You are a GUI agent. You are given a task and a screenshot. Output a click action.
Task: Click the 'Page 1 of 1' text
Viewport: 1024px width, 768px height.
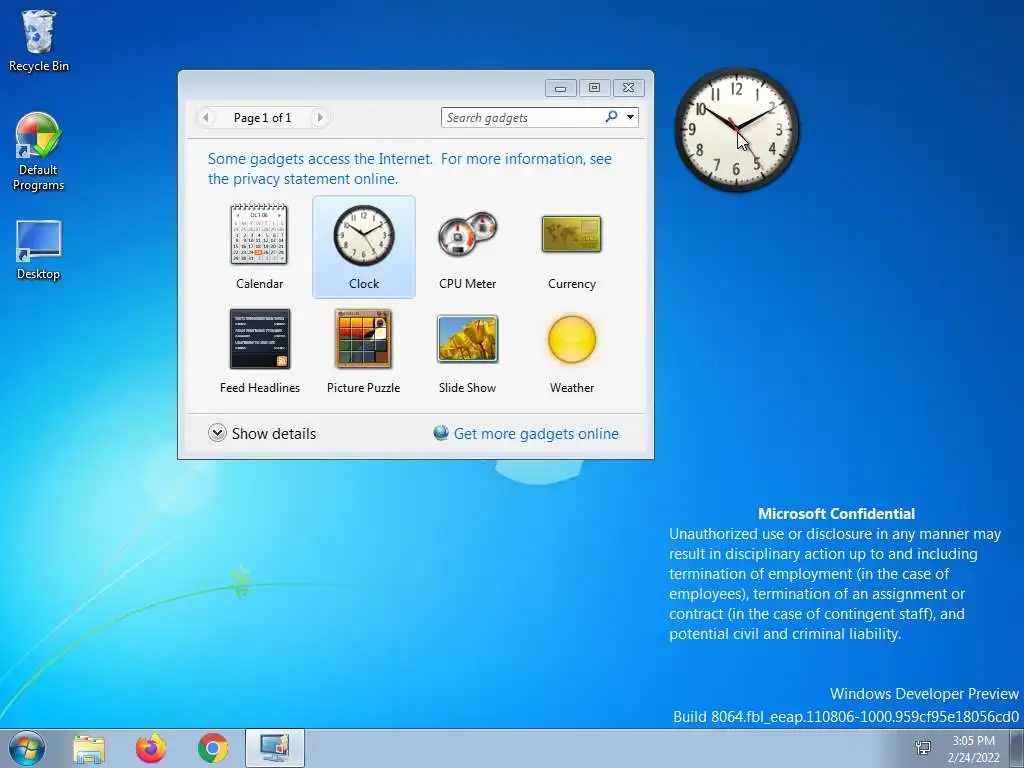pyautogui.click(x=263, y=118)
